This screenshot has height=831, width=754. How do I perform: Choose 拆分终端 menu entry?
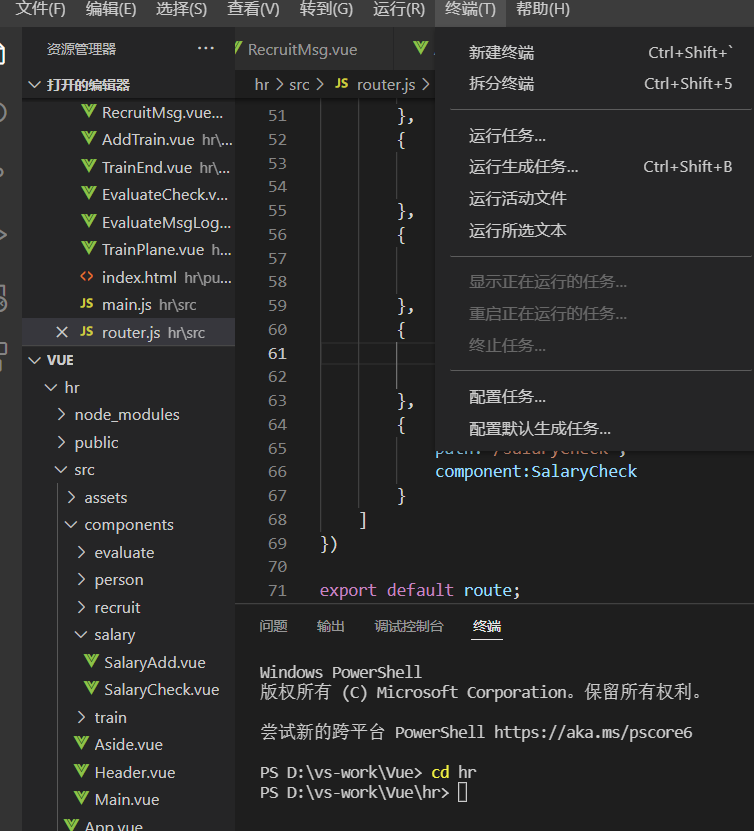(601, 83)
